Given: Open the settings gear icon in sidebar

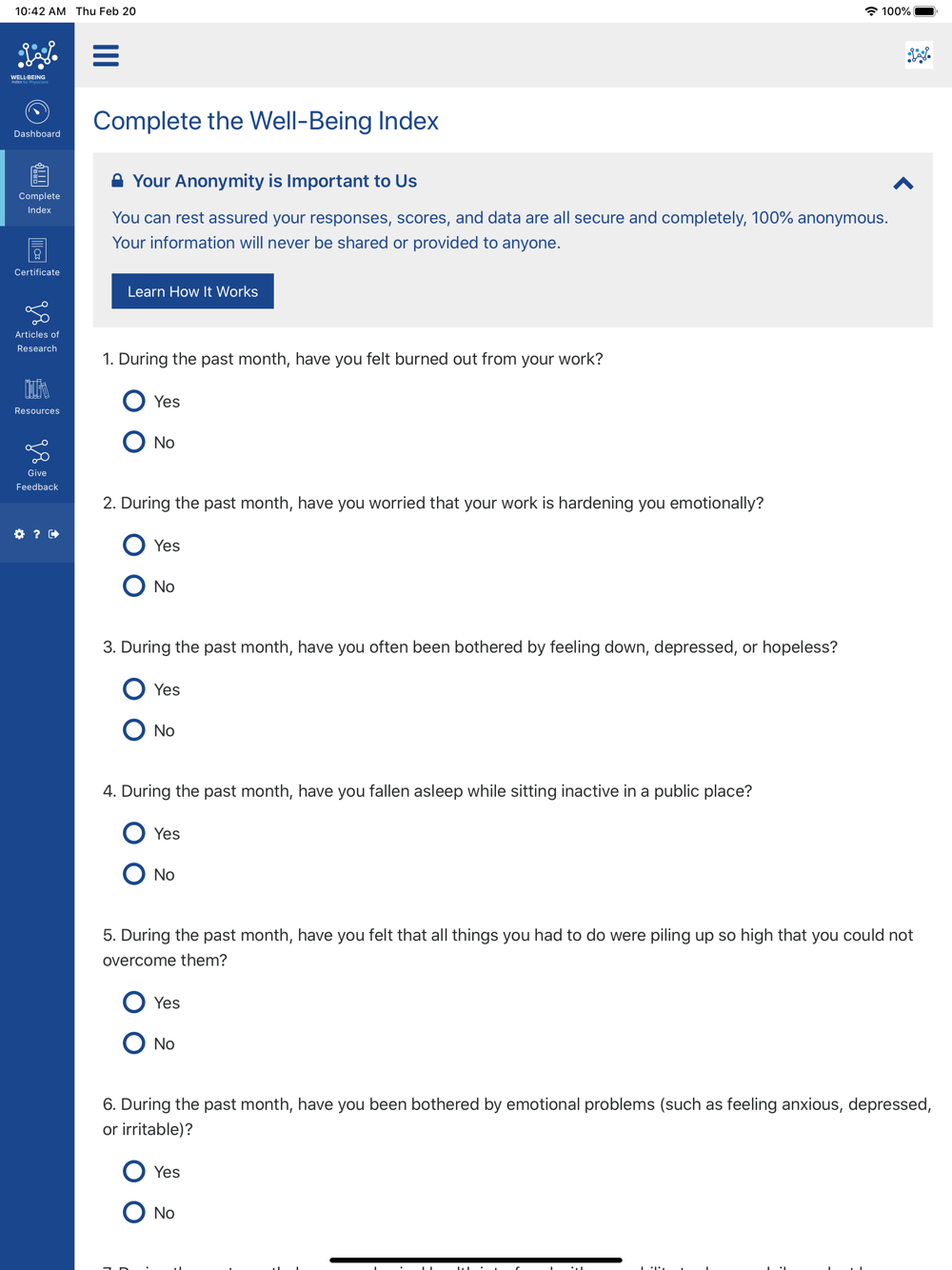Looking at the screenshot, I should tap(19, 534).
